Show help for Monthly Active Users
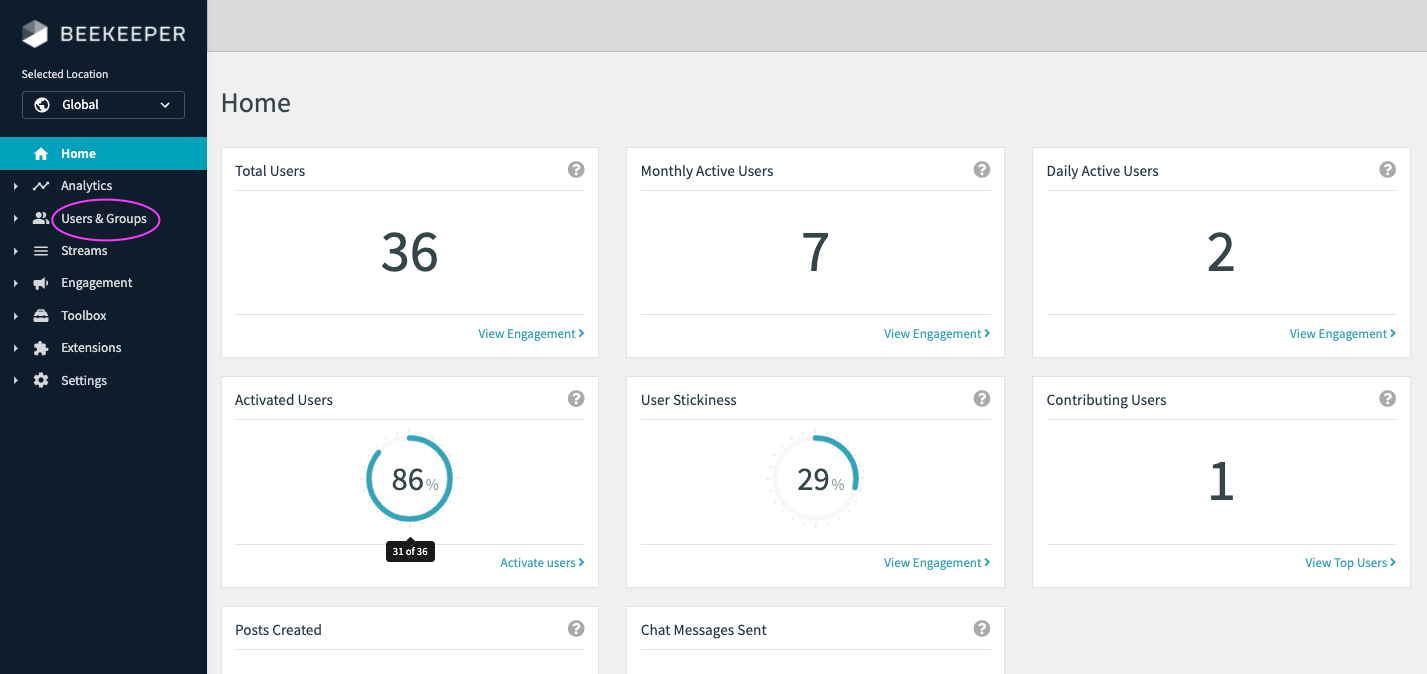Viewport: 1427px width, 674px height. click(982, 170)
